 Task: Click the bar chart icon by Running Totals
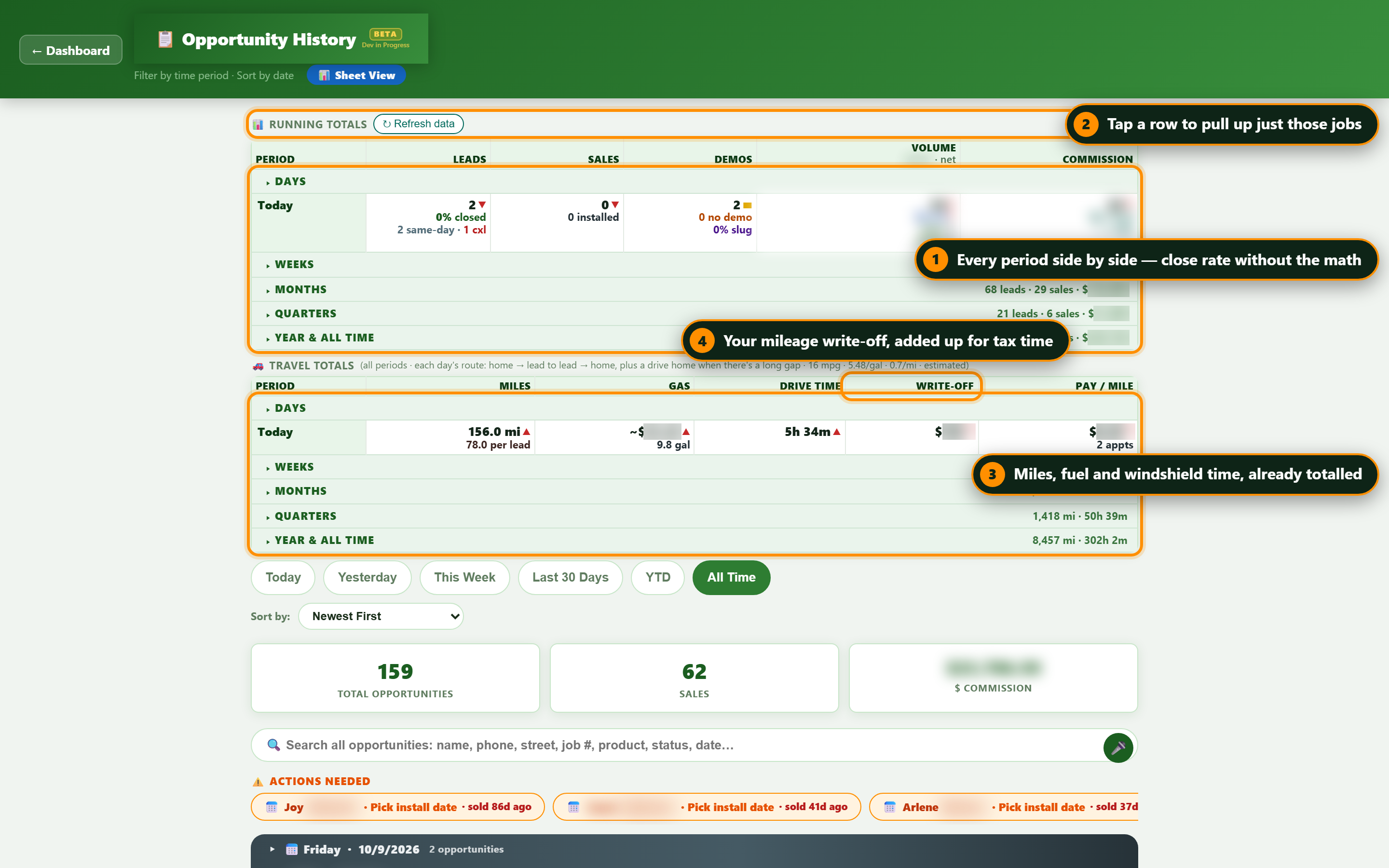pyautogui.click(x=259, y=124)
